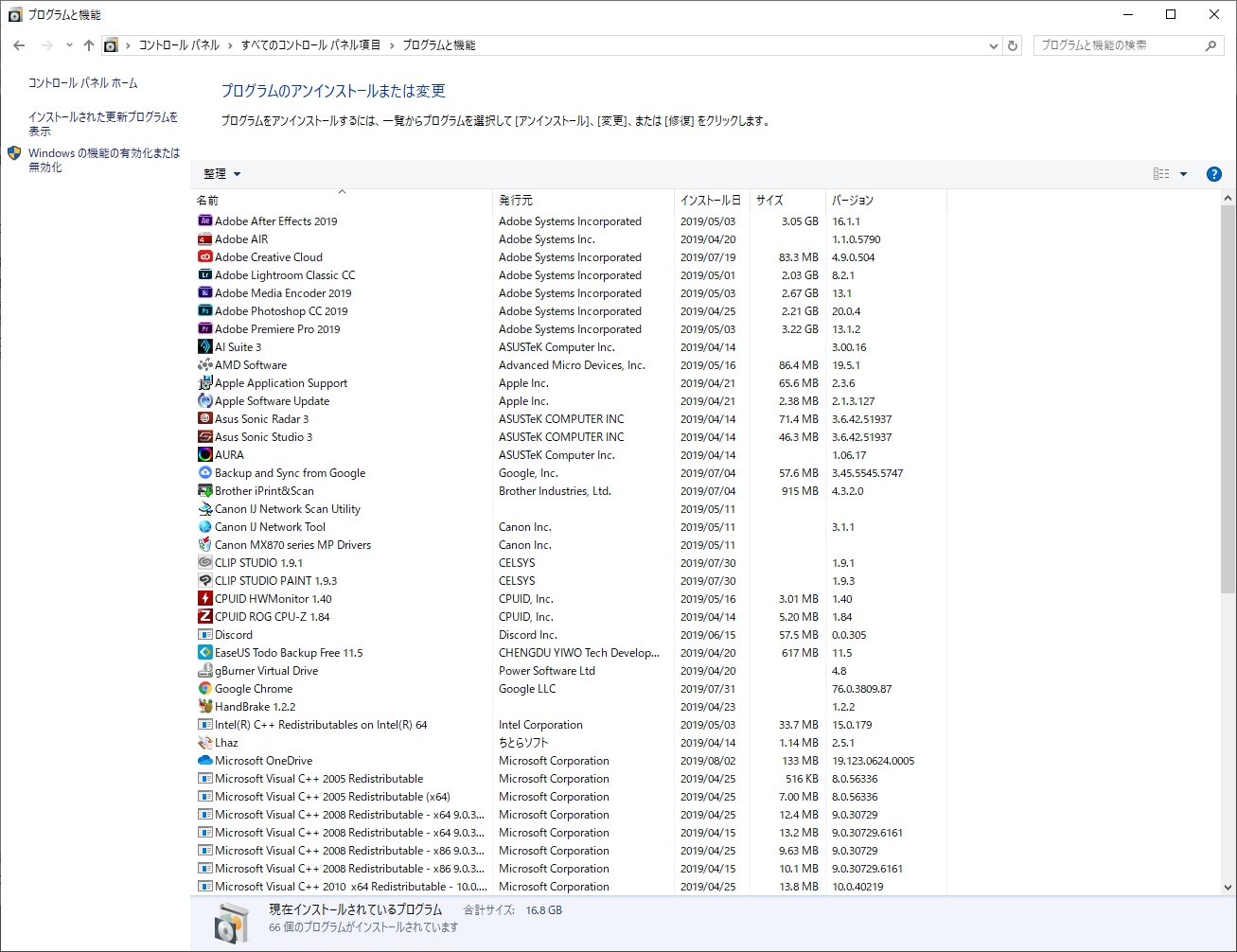
Task: Select the AMD Software icon
Action: click(204, 365)
